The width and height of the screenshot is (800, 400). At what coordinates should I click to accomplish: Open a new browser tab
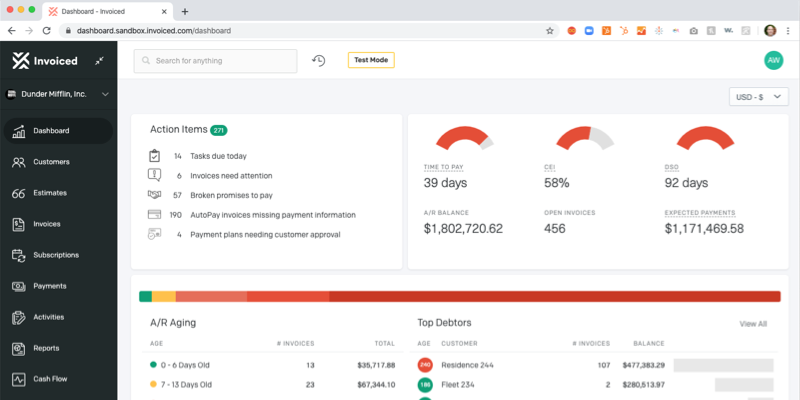click(x=185, y=11)
